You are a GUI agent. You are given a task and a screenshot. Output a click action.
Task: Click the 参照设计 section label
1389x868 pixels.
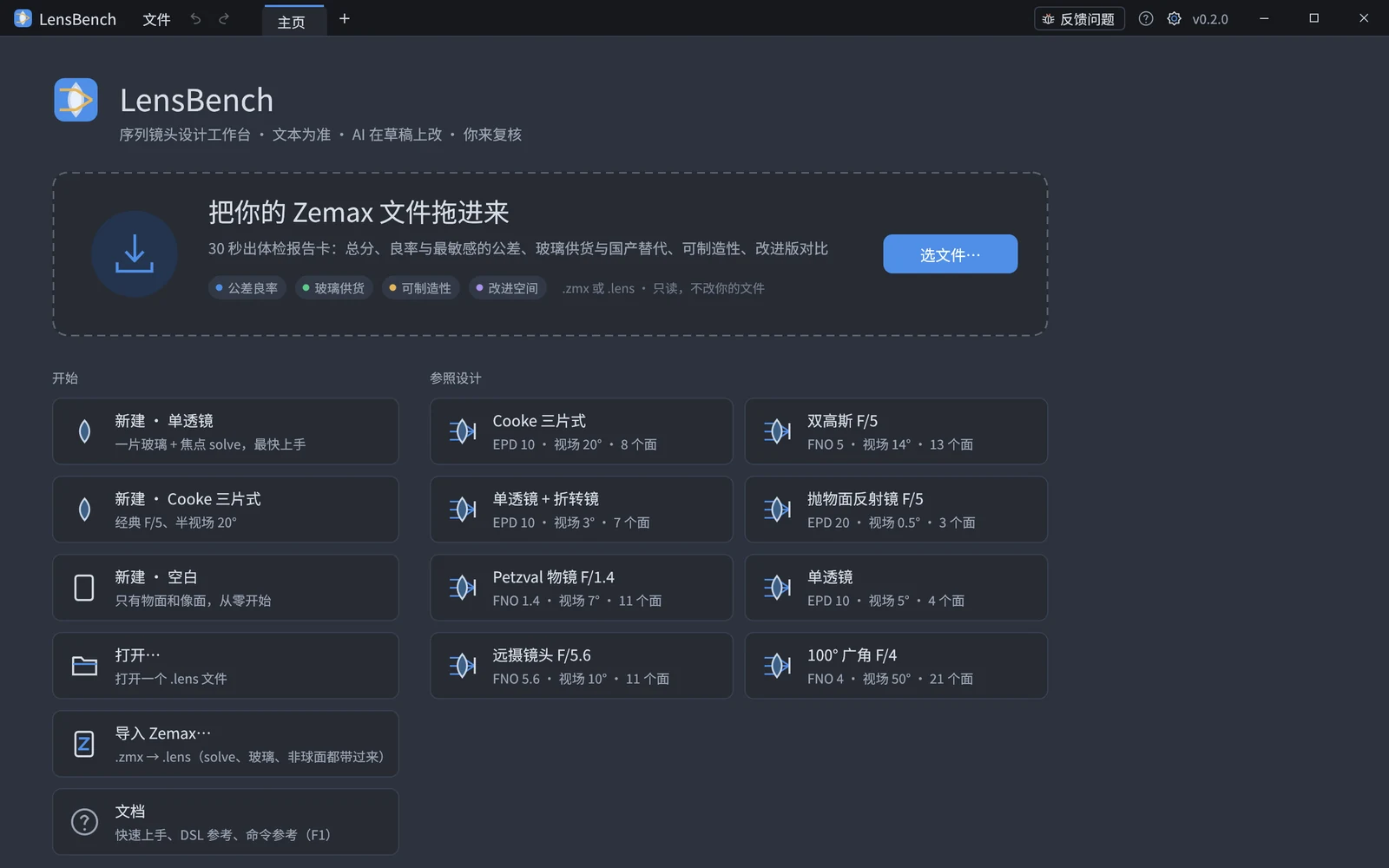tap(456, 378)
